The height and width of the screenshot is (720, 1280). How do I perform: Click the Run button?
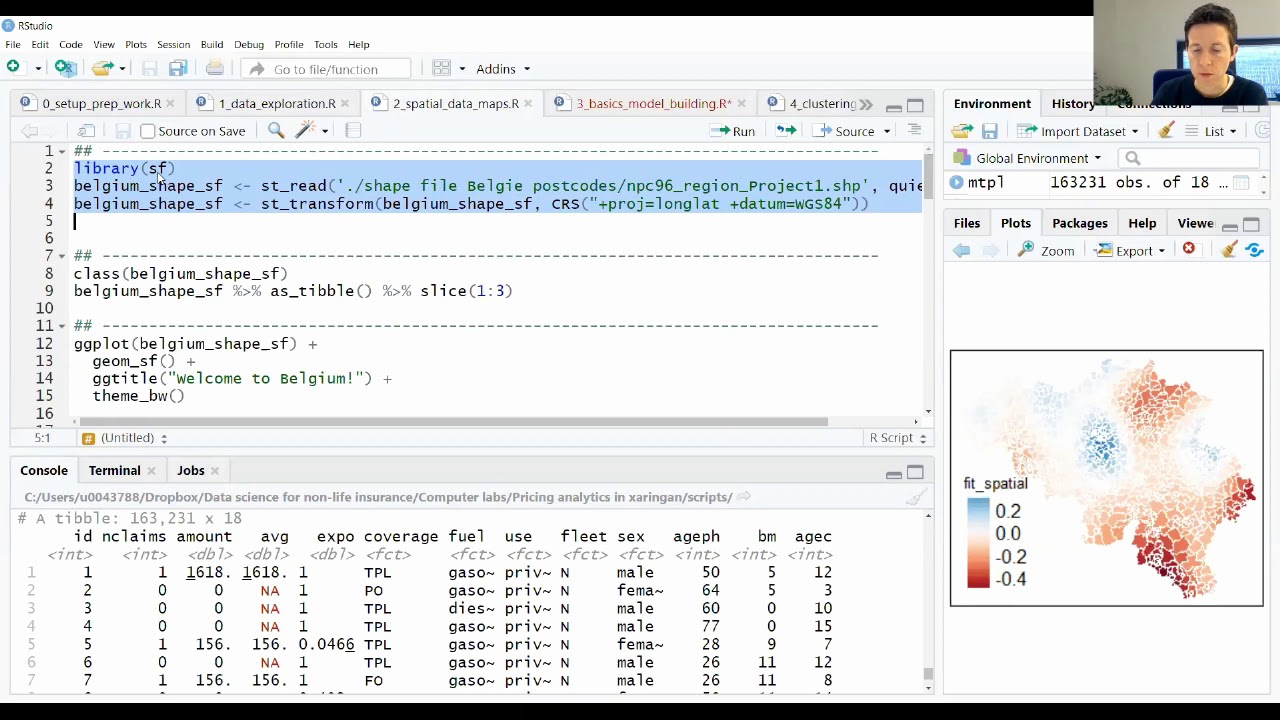[732, 131]
